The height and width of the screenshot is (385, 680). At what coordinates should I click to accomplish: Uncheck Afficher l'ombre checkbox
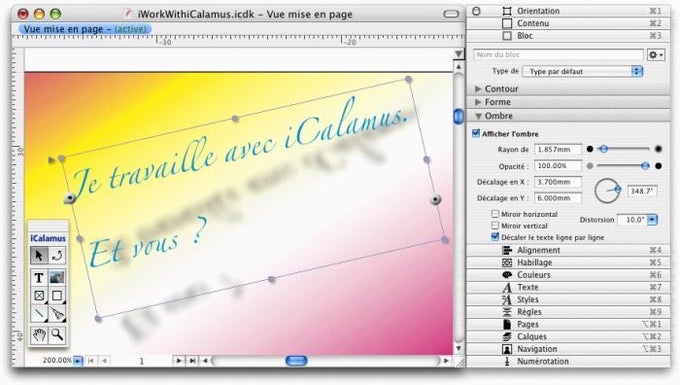point(476,134)
